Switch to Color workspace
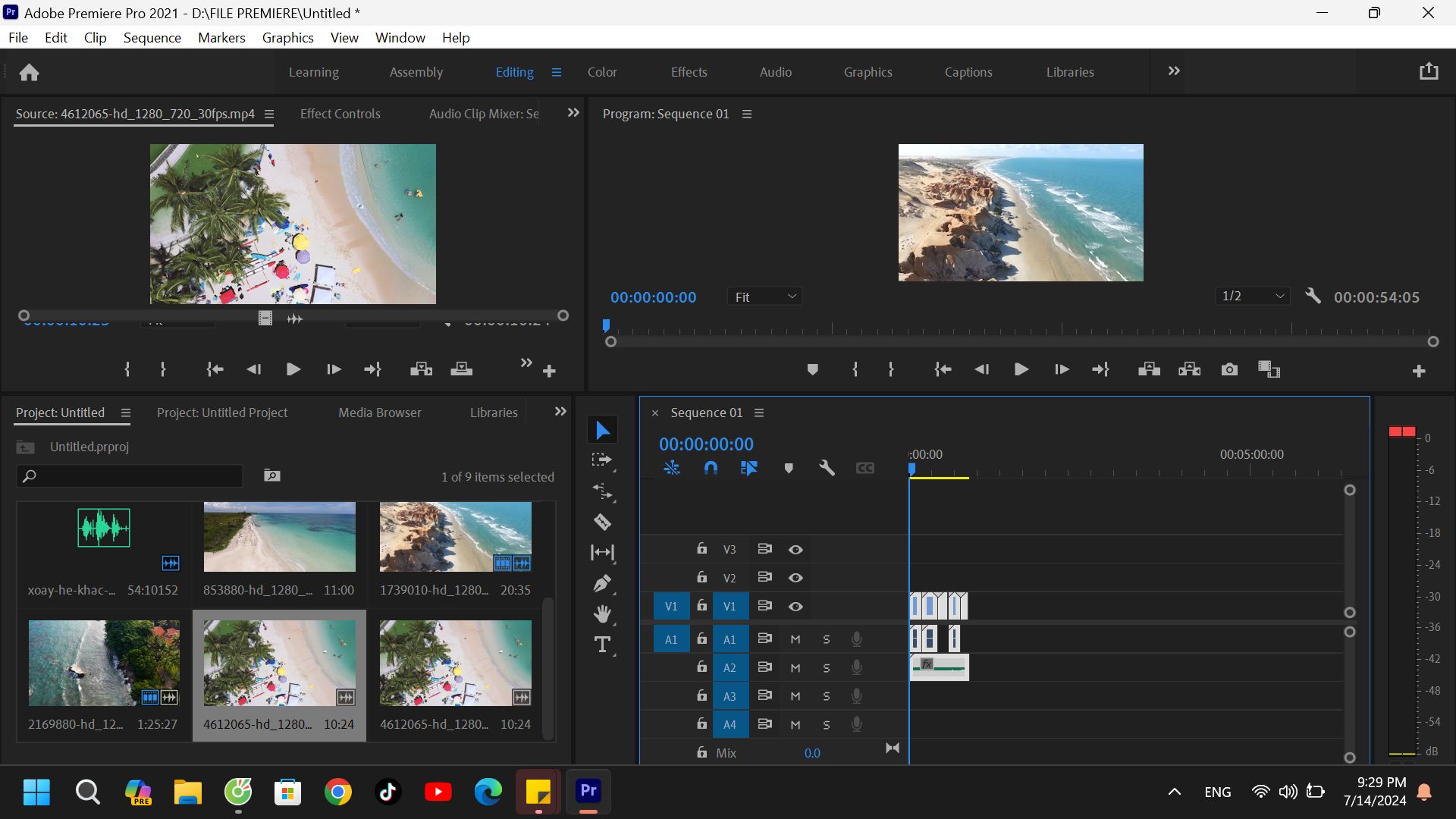Screen dimensions: 1456x819 click(602, 72)
